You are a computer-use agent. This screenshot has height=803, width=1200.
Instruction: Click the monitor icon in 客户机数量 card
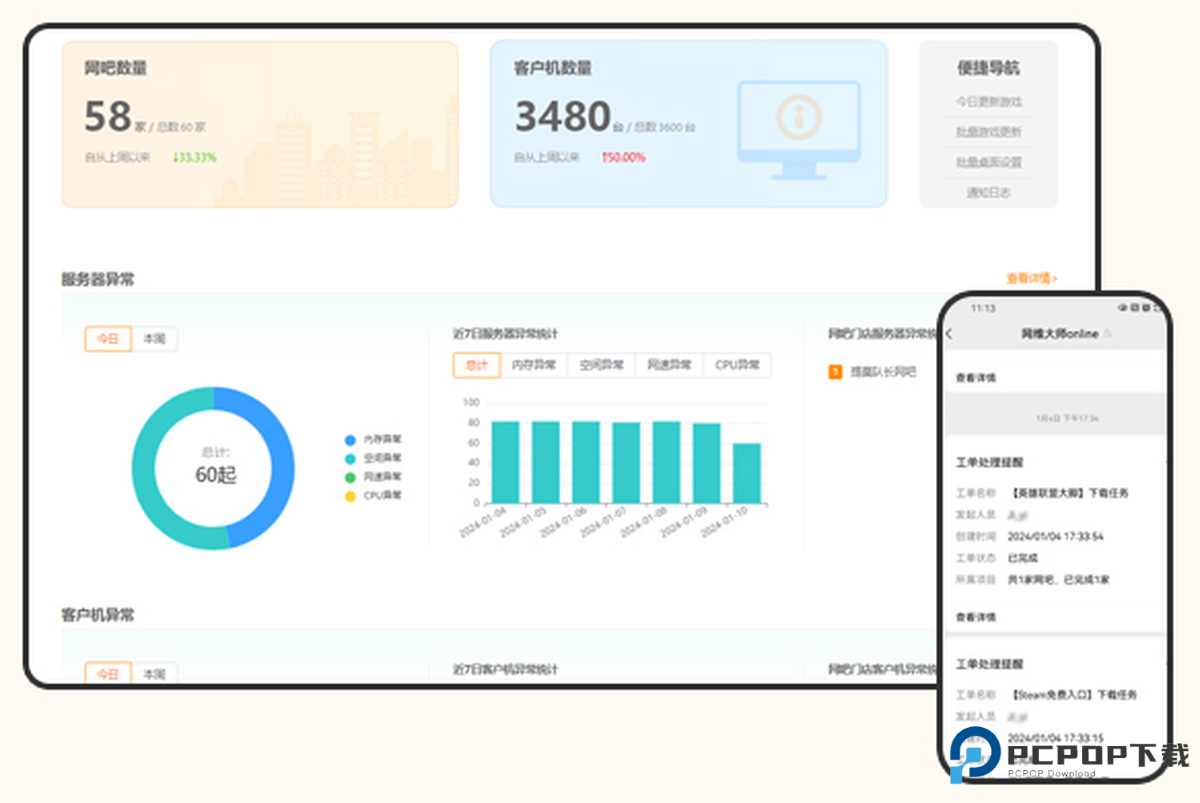798,125
